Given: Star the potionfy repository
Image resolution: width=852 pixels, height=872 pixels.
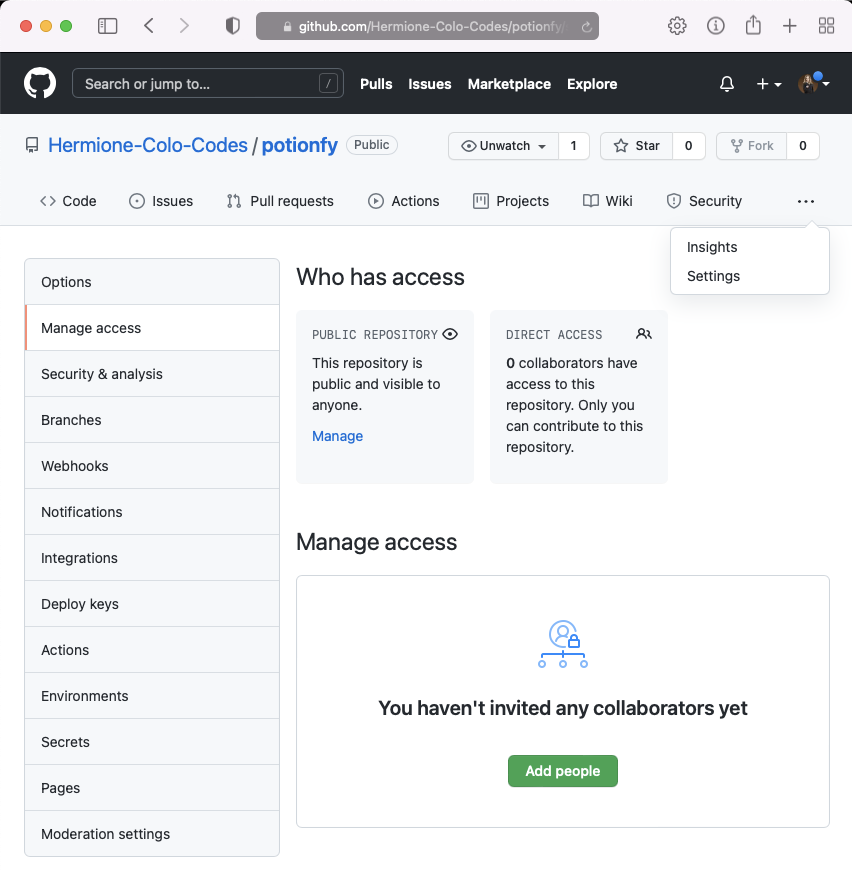Looking at the screenshot, I should tap(636, 146).
